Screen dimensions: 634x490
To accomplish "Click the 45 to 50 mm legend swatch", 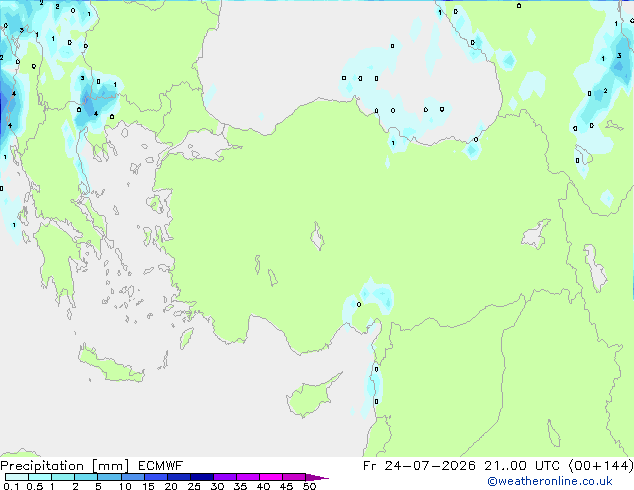I will pos(294,477).
